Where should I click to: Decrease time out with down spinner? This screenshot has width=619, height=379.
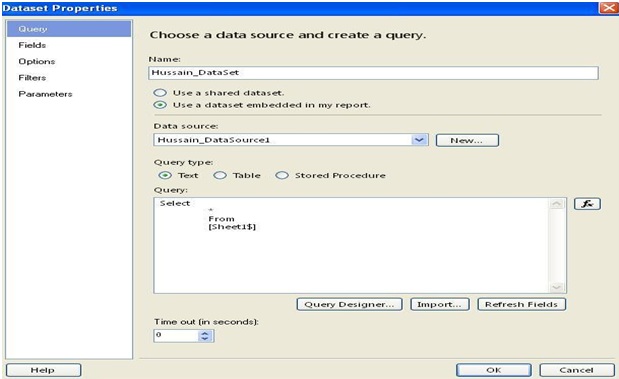(205, 338)
